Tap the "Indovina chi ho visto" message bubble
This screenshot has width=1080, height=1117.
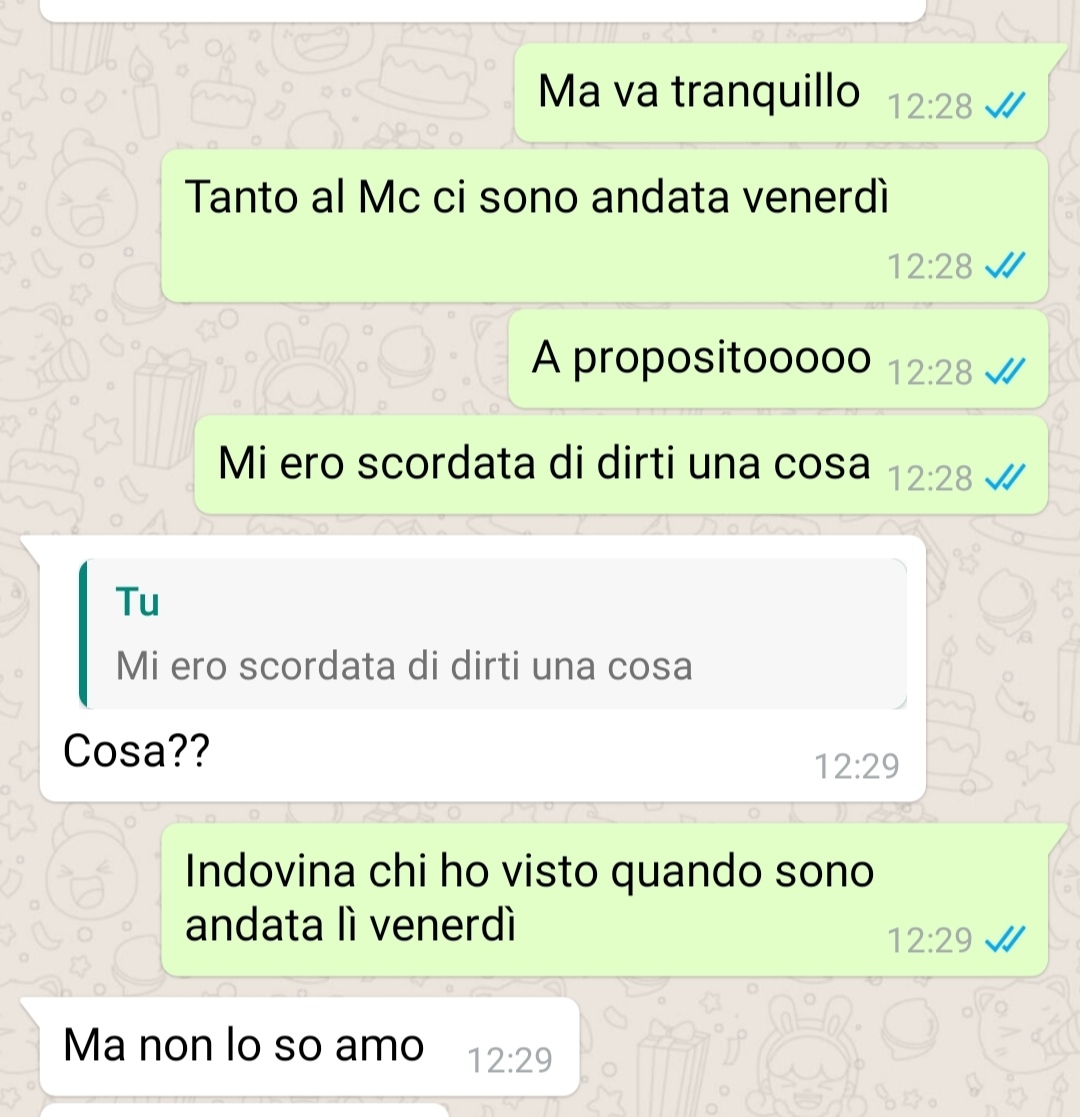click(x=604, y=900)
